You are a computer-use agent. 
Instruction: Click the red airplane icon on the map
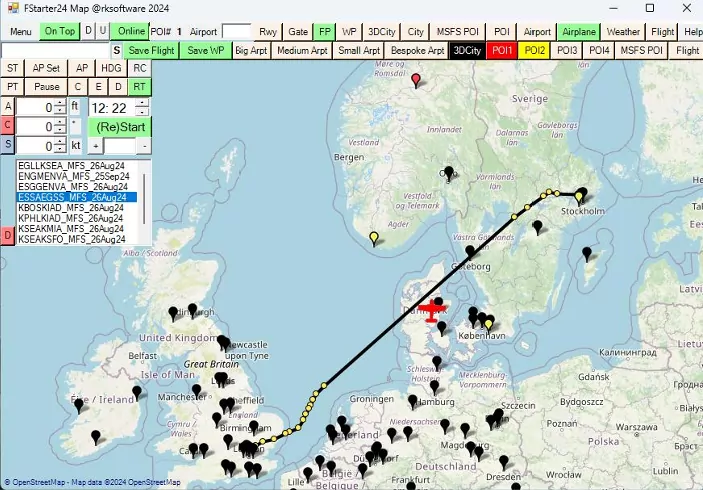pos(432,310)
